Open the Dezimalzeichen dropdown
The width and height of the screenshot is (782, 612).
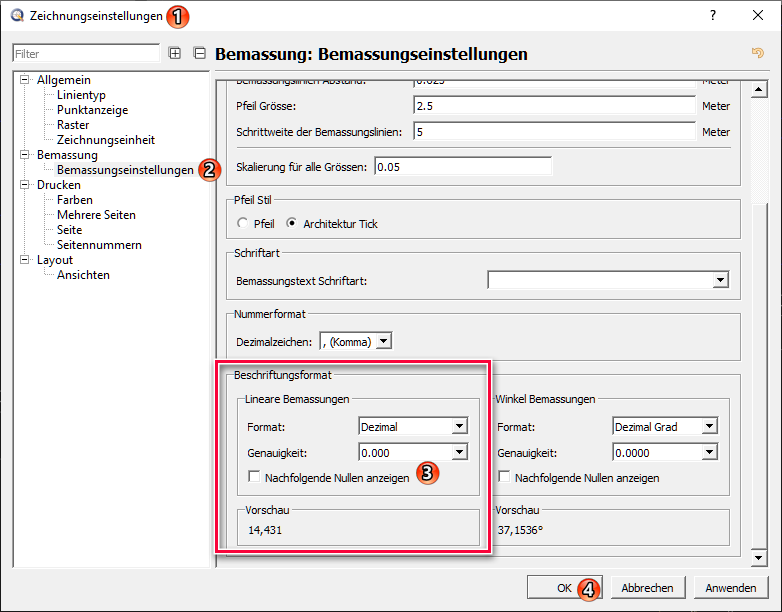381,342
